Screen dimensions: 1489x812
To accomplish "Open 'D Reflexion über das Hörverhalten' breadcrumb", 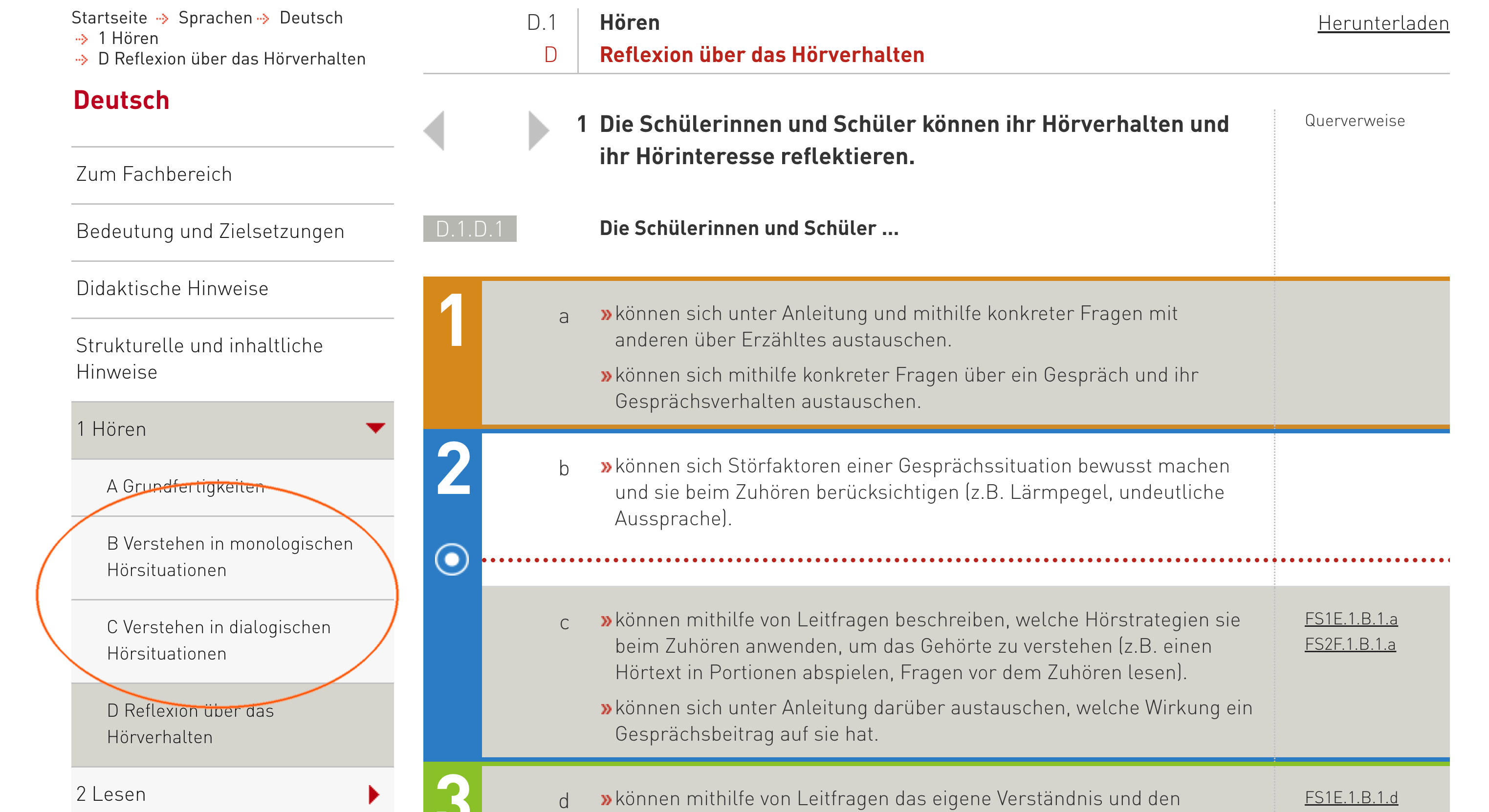I will [232, 59].
